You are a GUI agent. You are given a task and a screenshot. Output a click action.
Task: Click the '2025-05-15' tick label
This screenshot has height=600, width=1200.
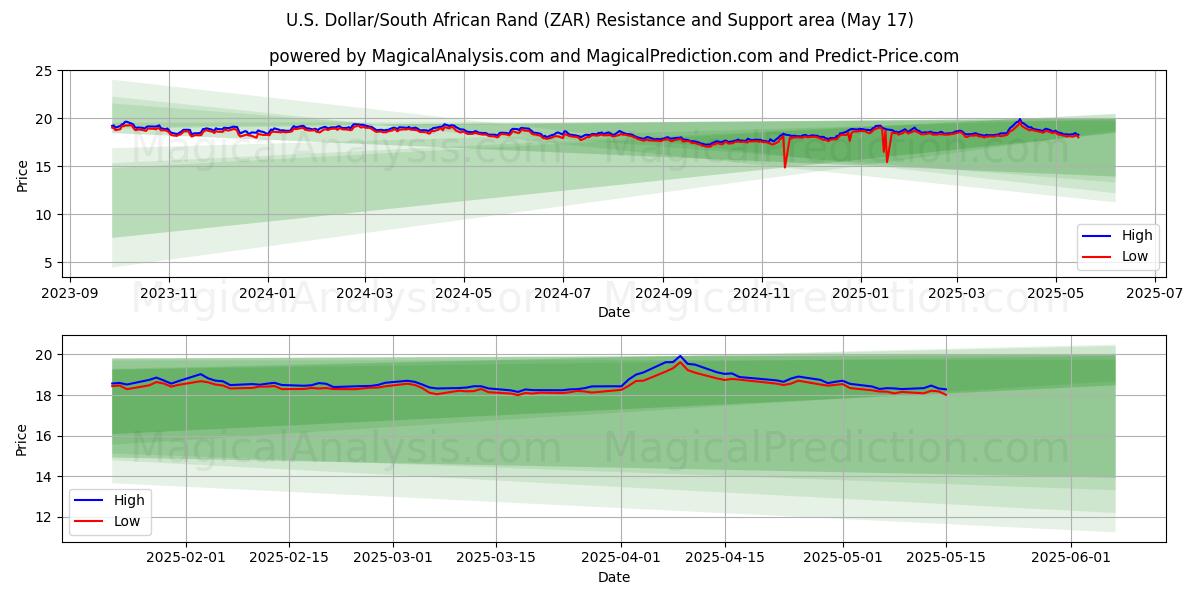click(x=946, y=558)
